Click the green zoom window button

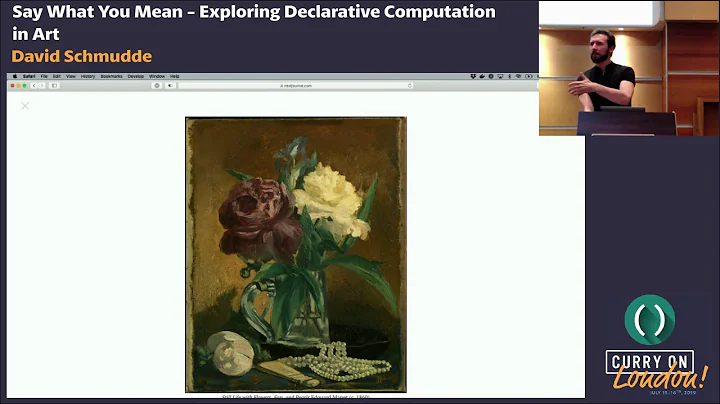(24, 86)
